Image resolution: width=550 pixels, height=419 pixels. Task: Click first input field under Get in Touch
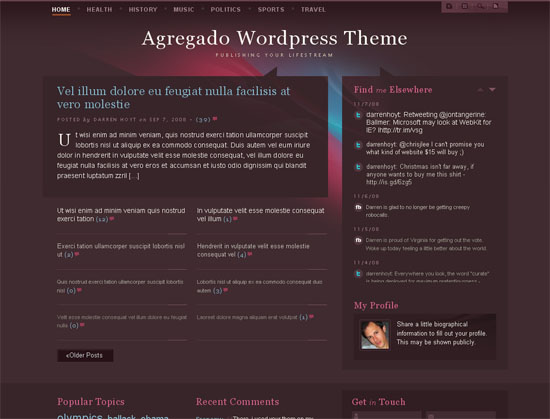tap(387, 415)
